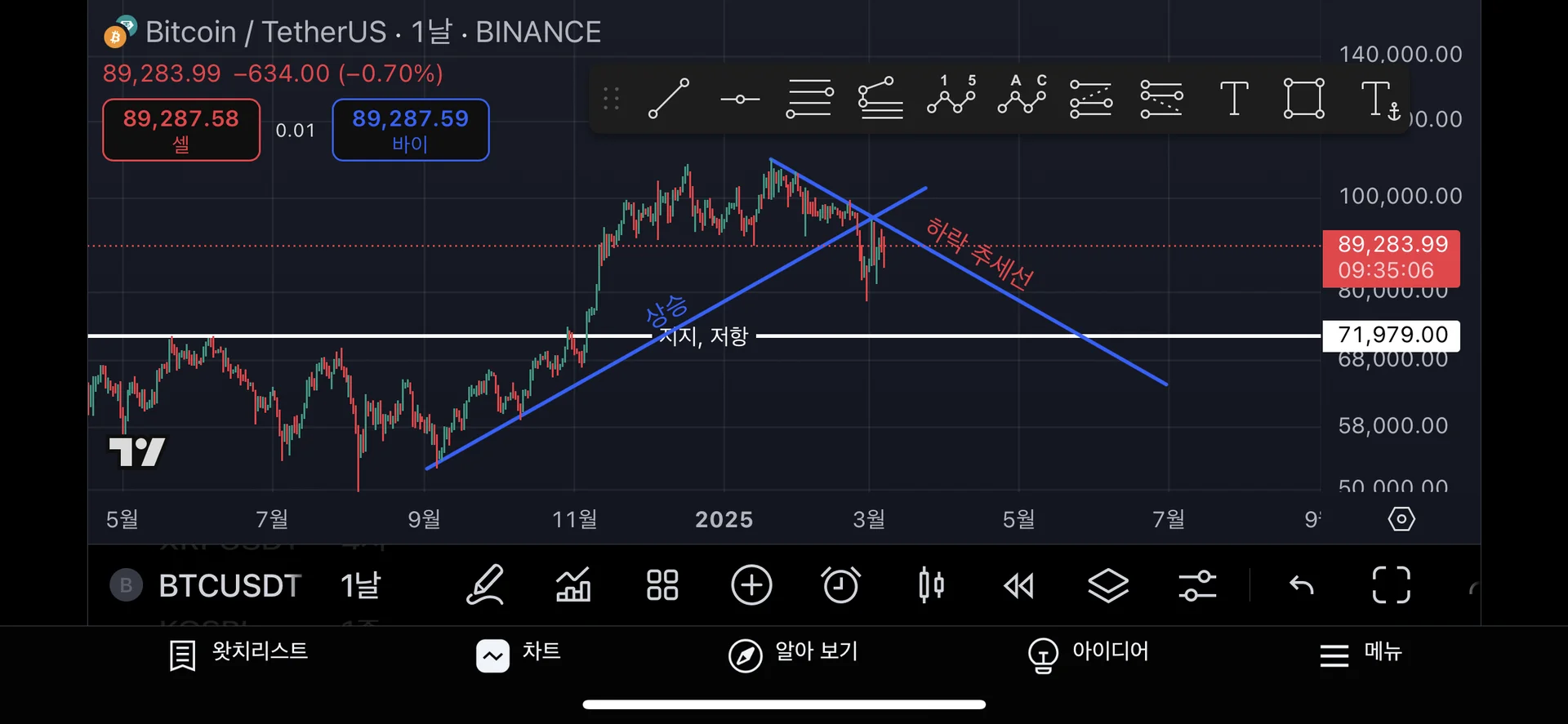
Task: Switch to the 왓치리스트 tab
Action: click(238, 653)
